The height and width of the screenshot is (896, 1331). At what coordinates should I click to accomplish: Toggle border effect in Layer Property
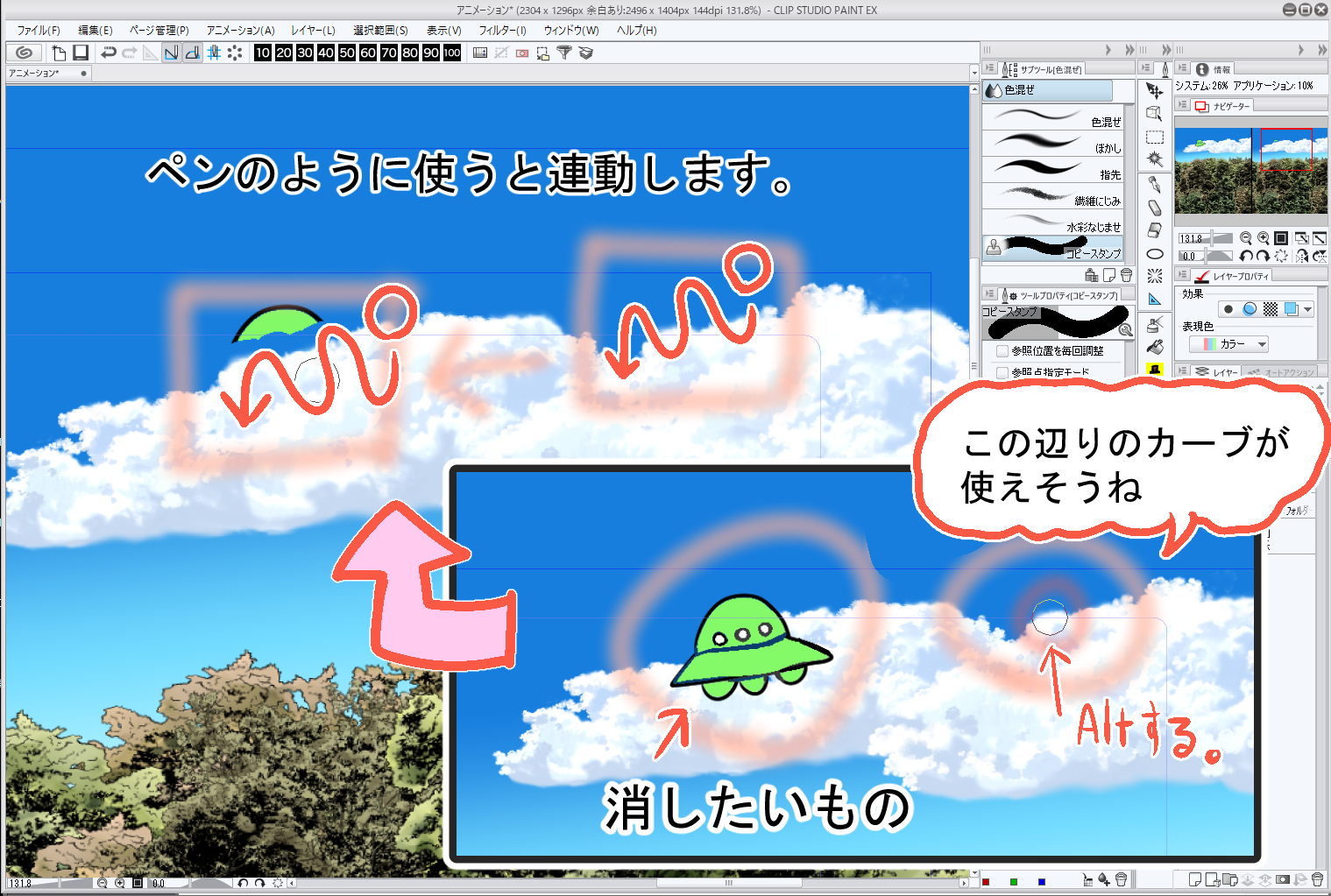(x=1228, y=309)
